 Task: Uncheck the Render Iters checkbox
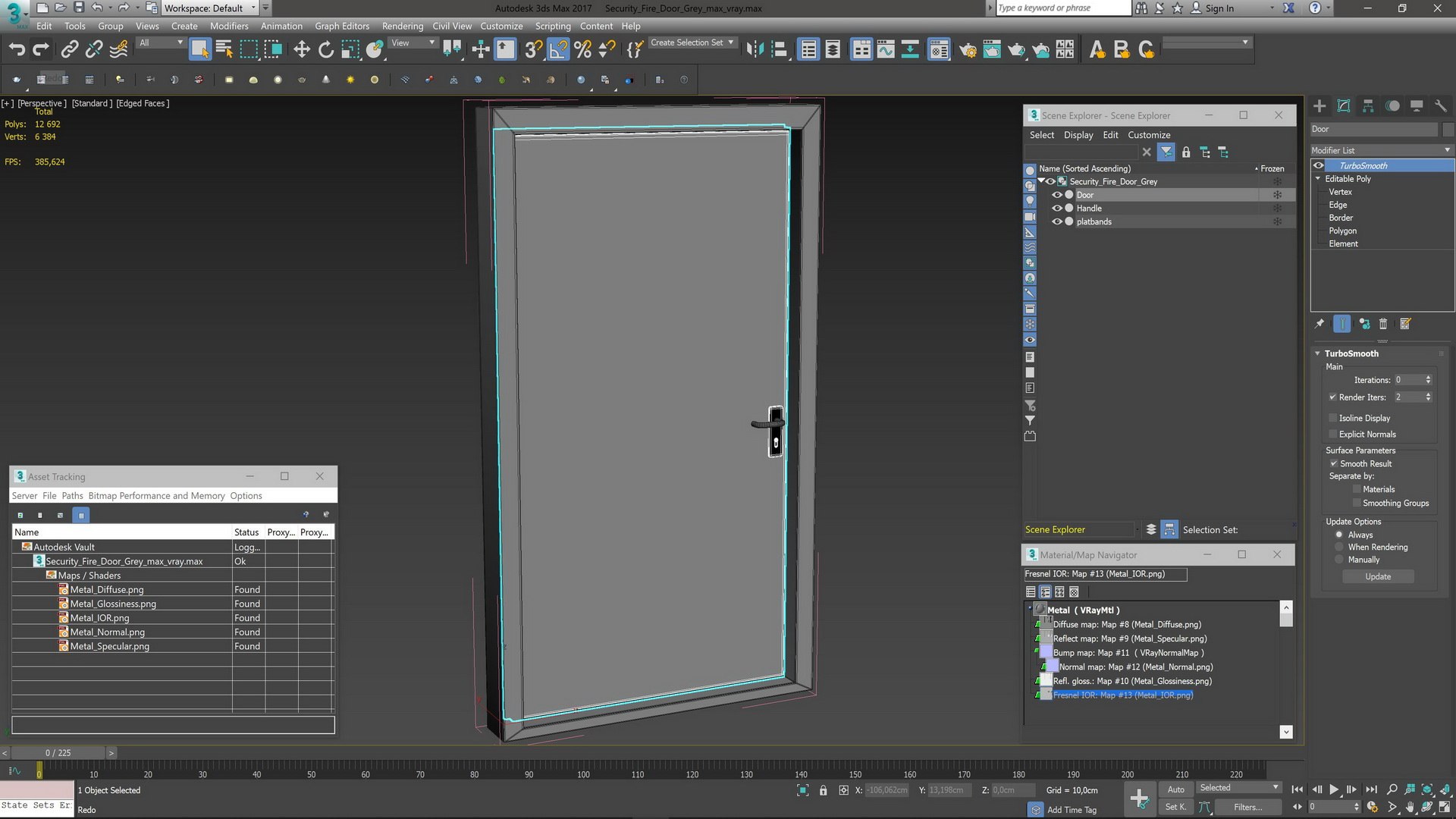1332,397
